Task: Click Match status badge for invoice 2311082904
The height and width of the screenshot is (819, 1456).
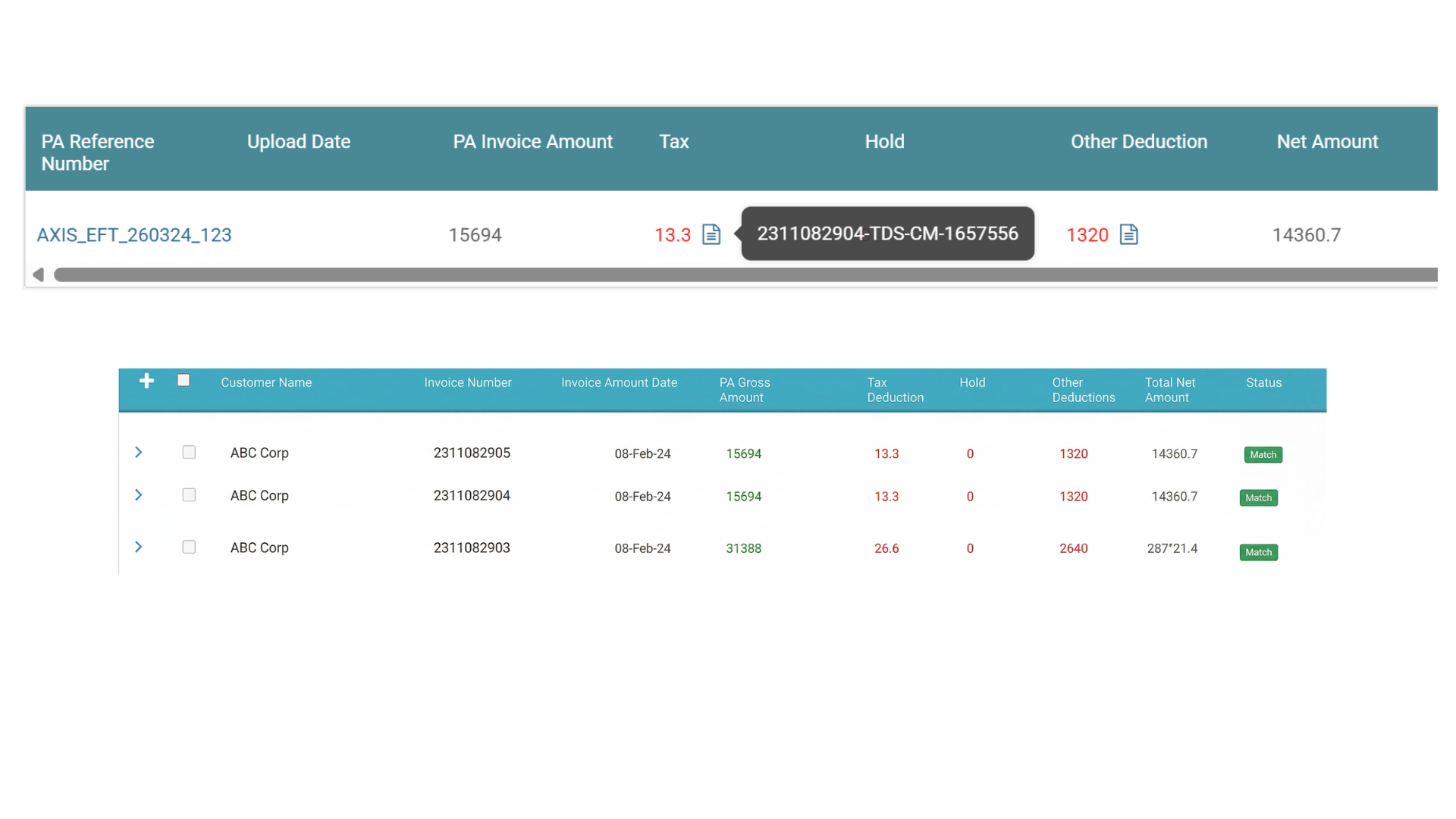Action: tap(1258, 497)
